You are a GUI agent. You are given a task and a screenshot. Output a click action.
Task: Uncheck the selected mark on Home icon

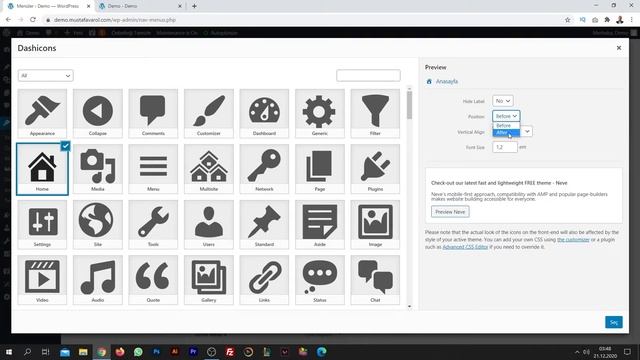pos(65,146)
